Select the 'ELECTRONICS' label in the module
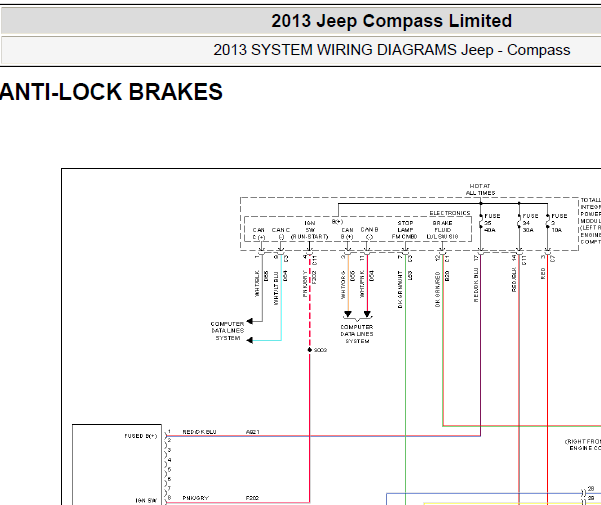This screenshot has width=601, height=505. [x=450, y=213]
